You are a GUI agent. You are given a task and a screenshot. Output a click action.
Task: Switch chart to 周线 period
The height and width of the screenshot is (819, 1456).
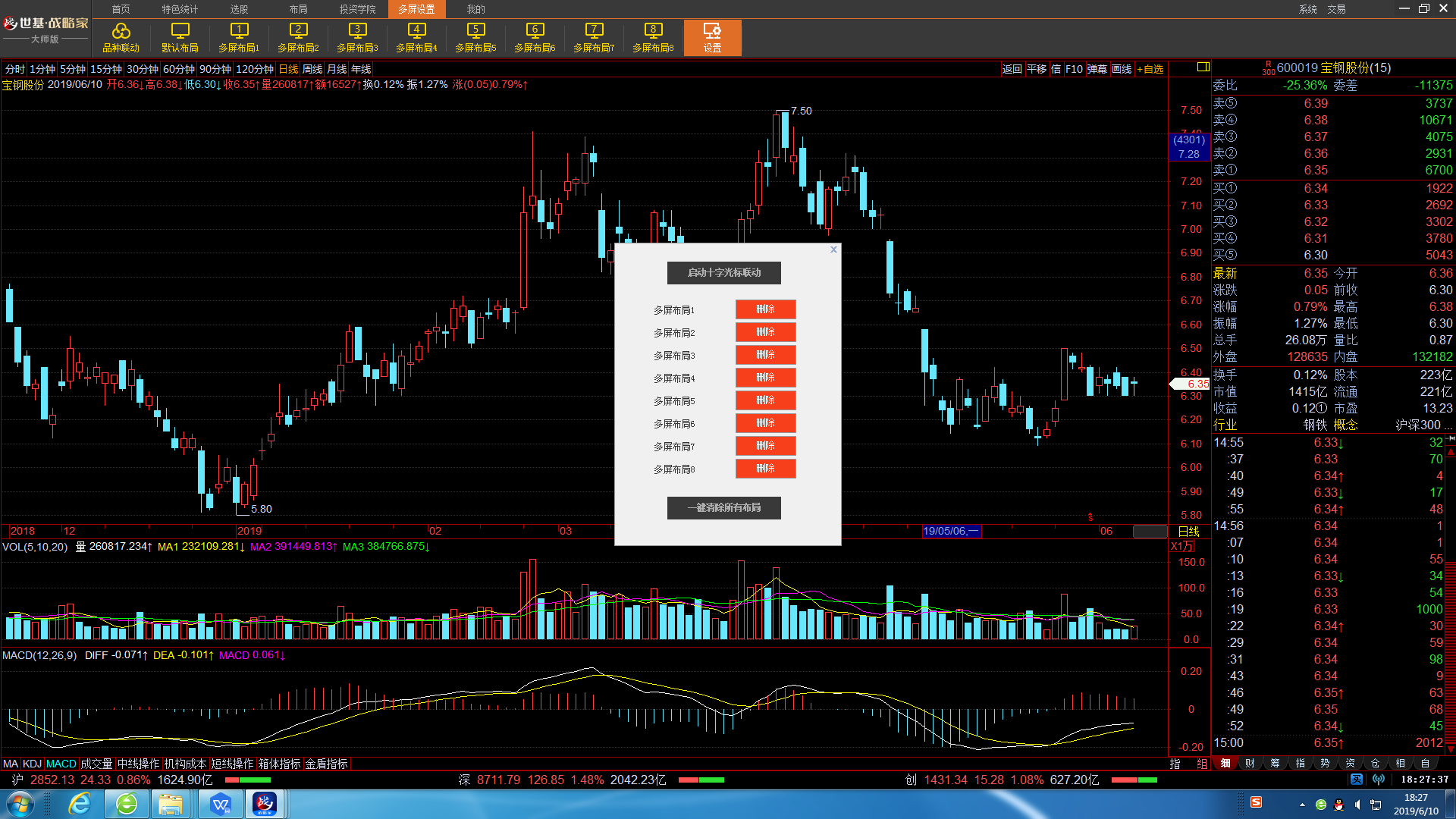coord(312,69)
